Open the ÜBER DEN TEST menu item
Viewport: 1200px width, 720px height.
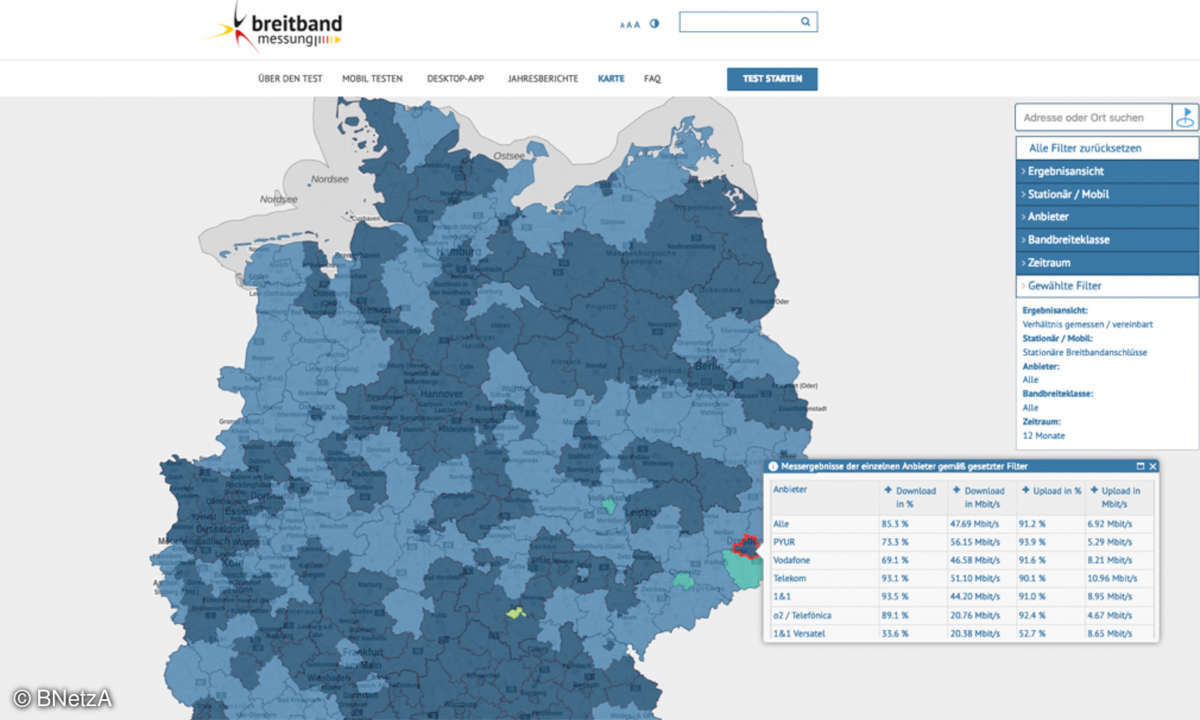pos(290,78)
